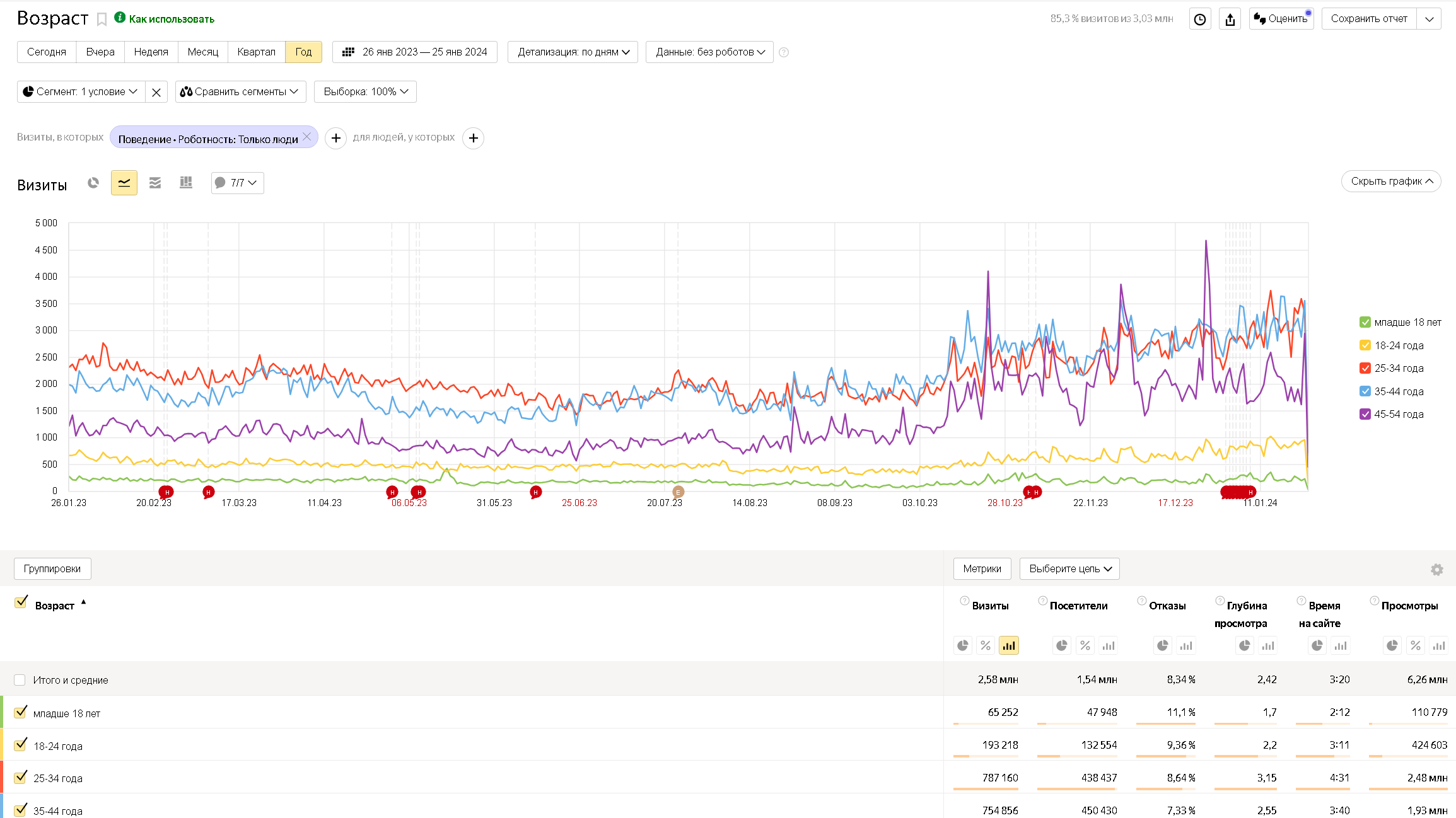Select stacked area chart icon
The height and width of the screenshot is (818, 1456).
[155, 183]
